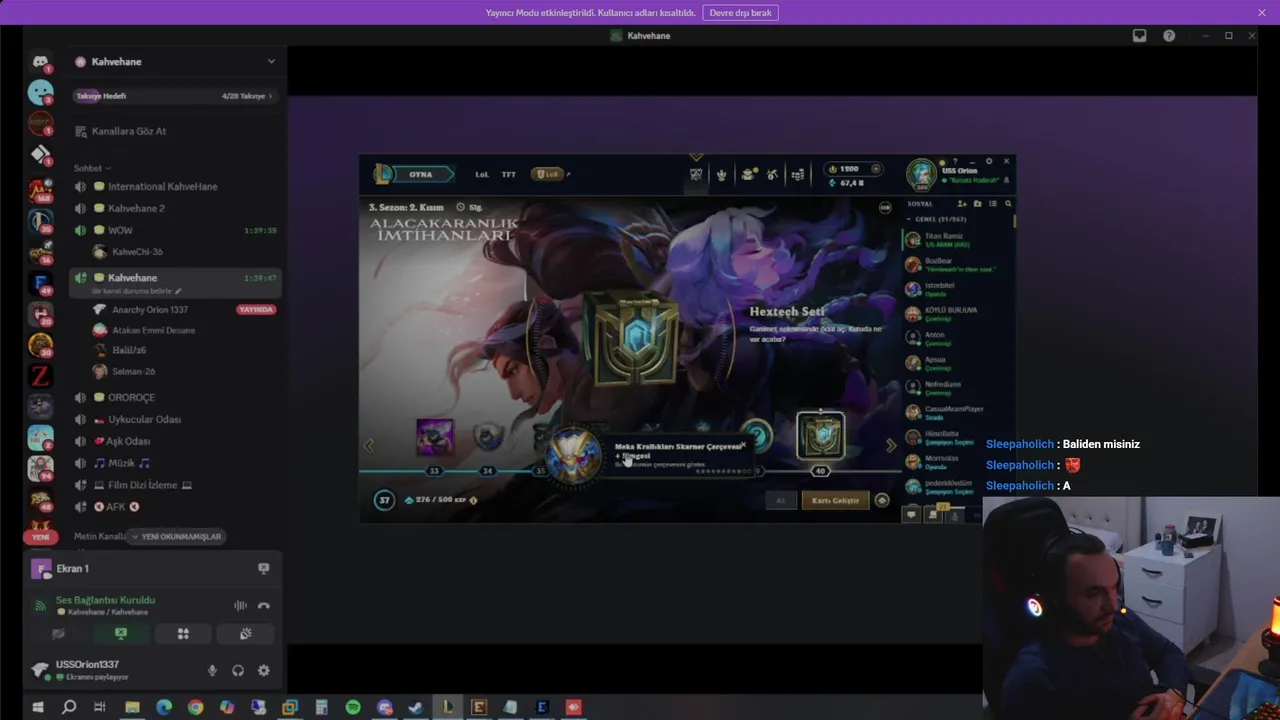Select level 40 Hextech chest reward
Viewport: 1280px width, 720px height.
pyautogui.click(x=821, y=436)
